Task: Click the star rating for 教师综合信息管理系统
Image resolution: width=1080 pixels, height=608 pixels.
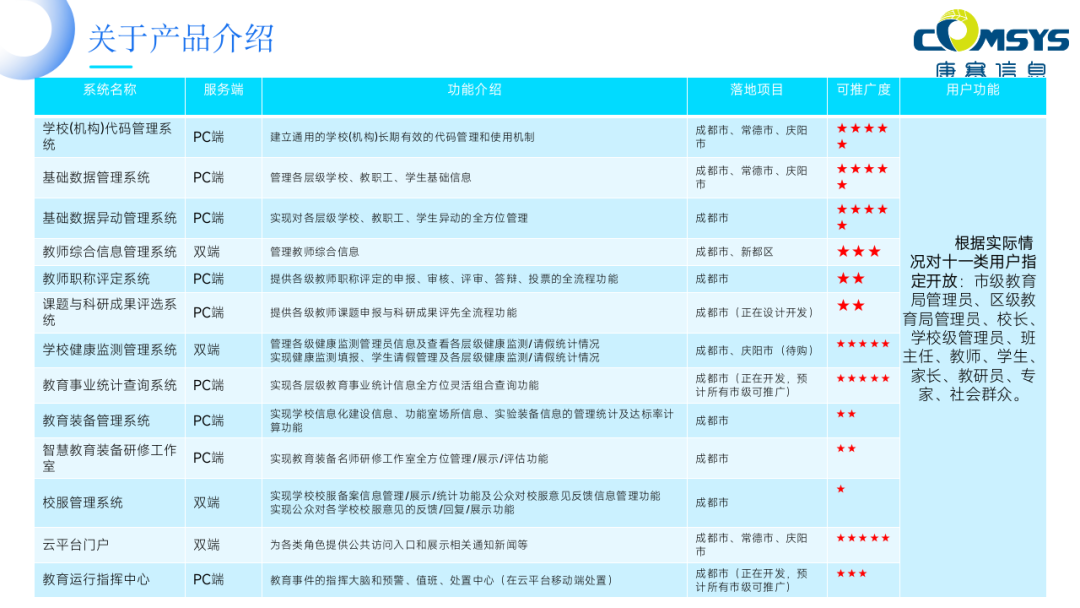Action: [x=858, y=252]
